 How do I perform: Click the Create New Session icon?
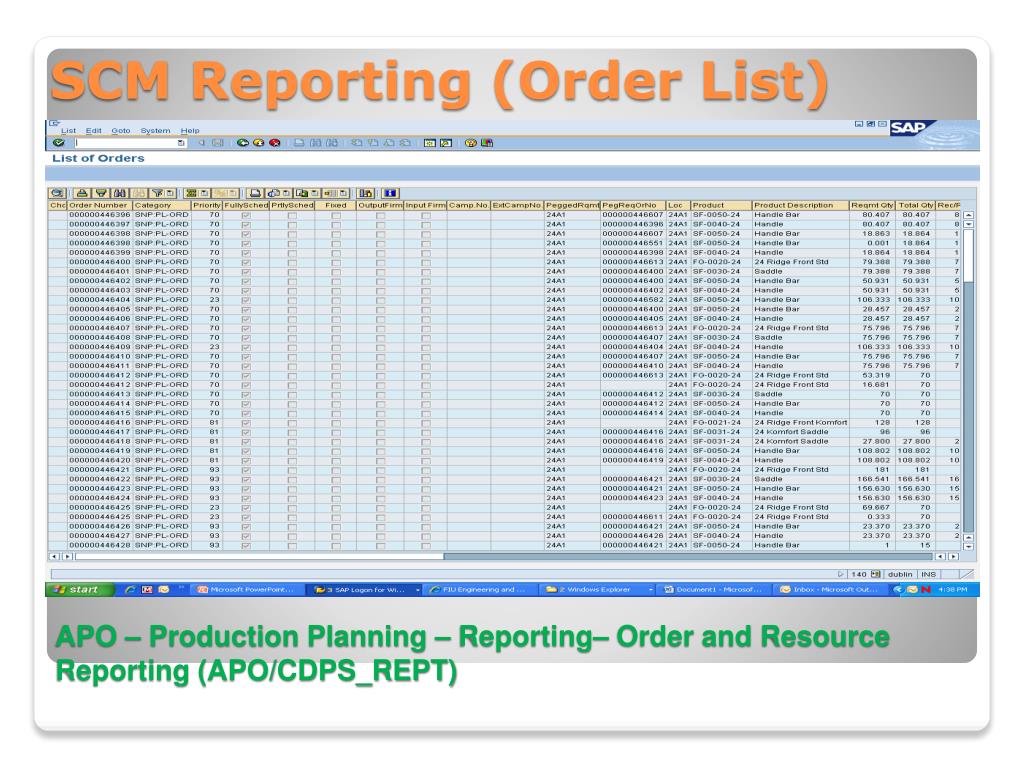430,142
